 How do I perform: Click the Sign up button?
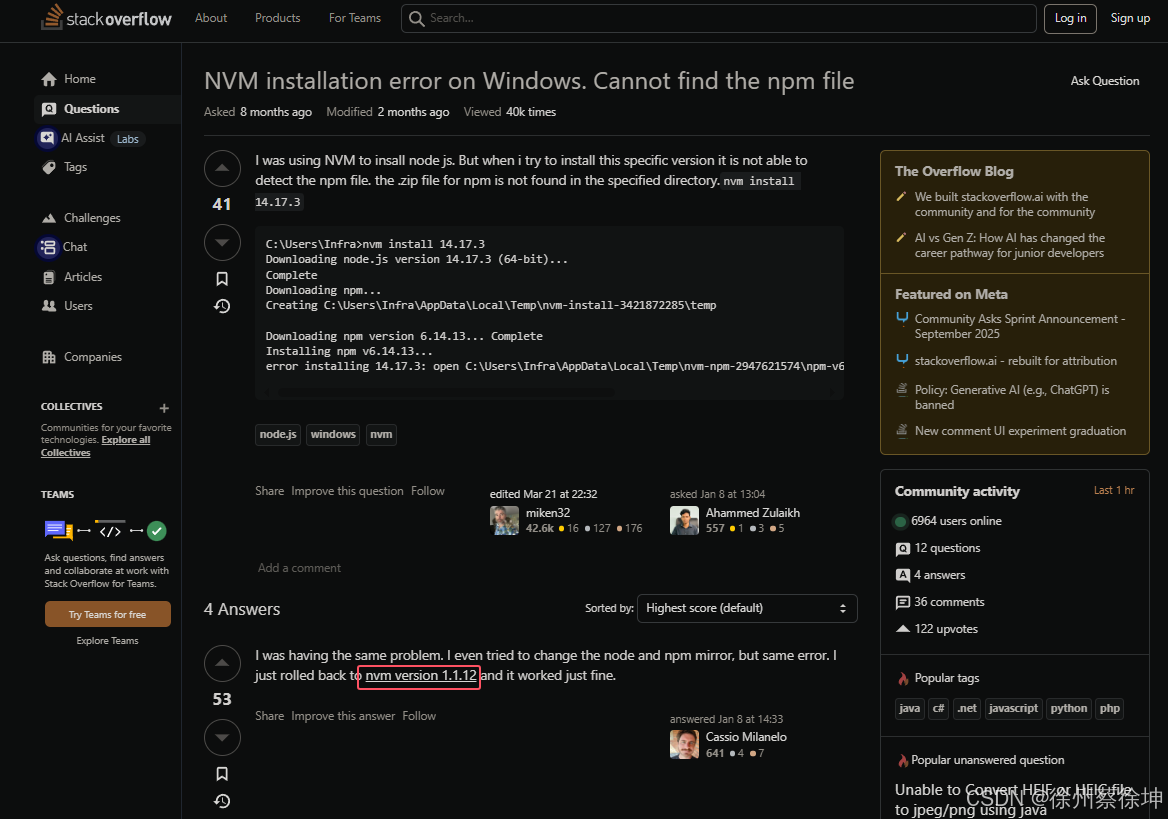point(1130,18)
